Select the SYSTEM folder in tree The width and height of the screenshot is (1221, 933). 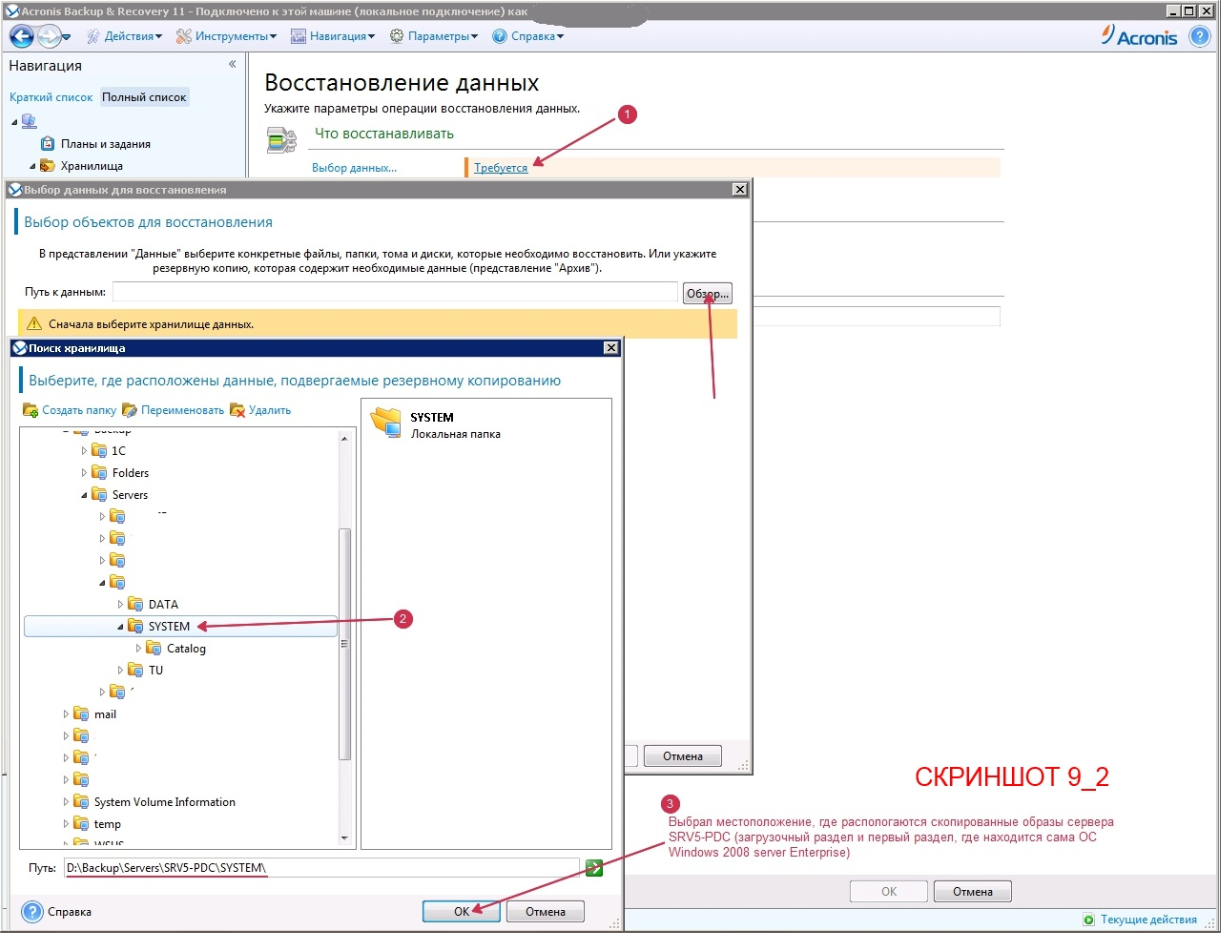(x=169, y=627)
